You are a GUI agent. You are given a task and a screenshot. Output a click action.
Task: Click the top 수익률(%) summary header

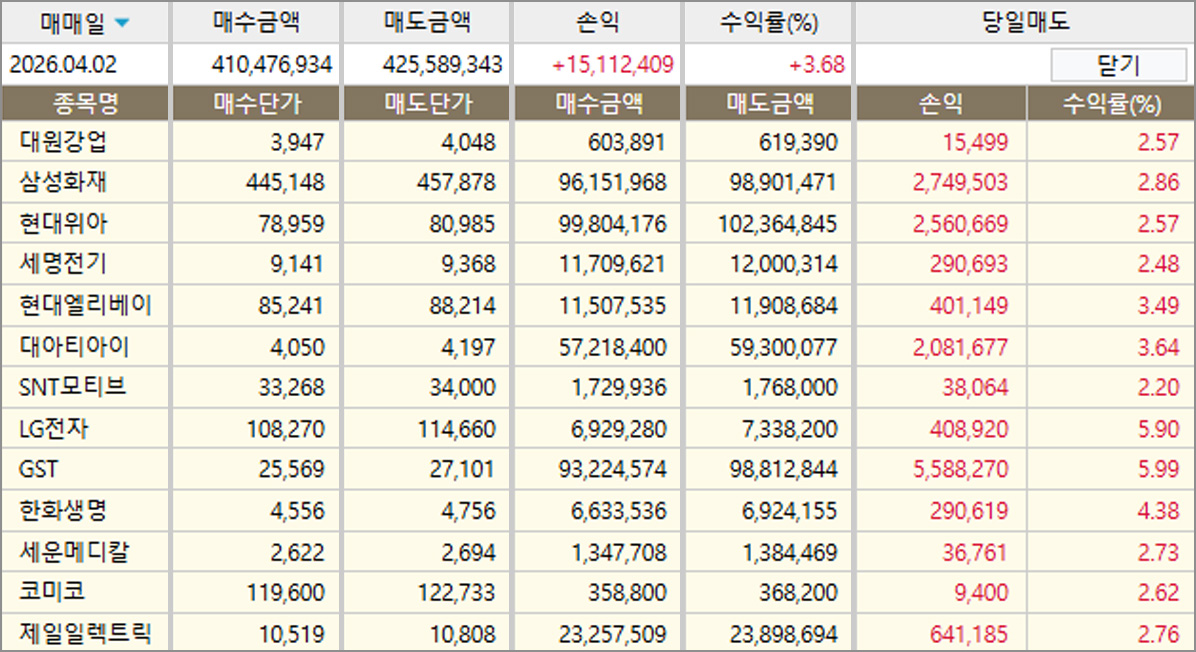point(768,23)
